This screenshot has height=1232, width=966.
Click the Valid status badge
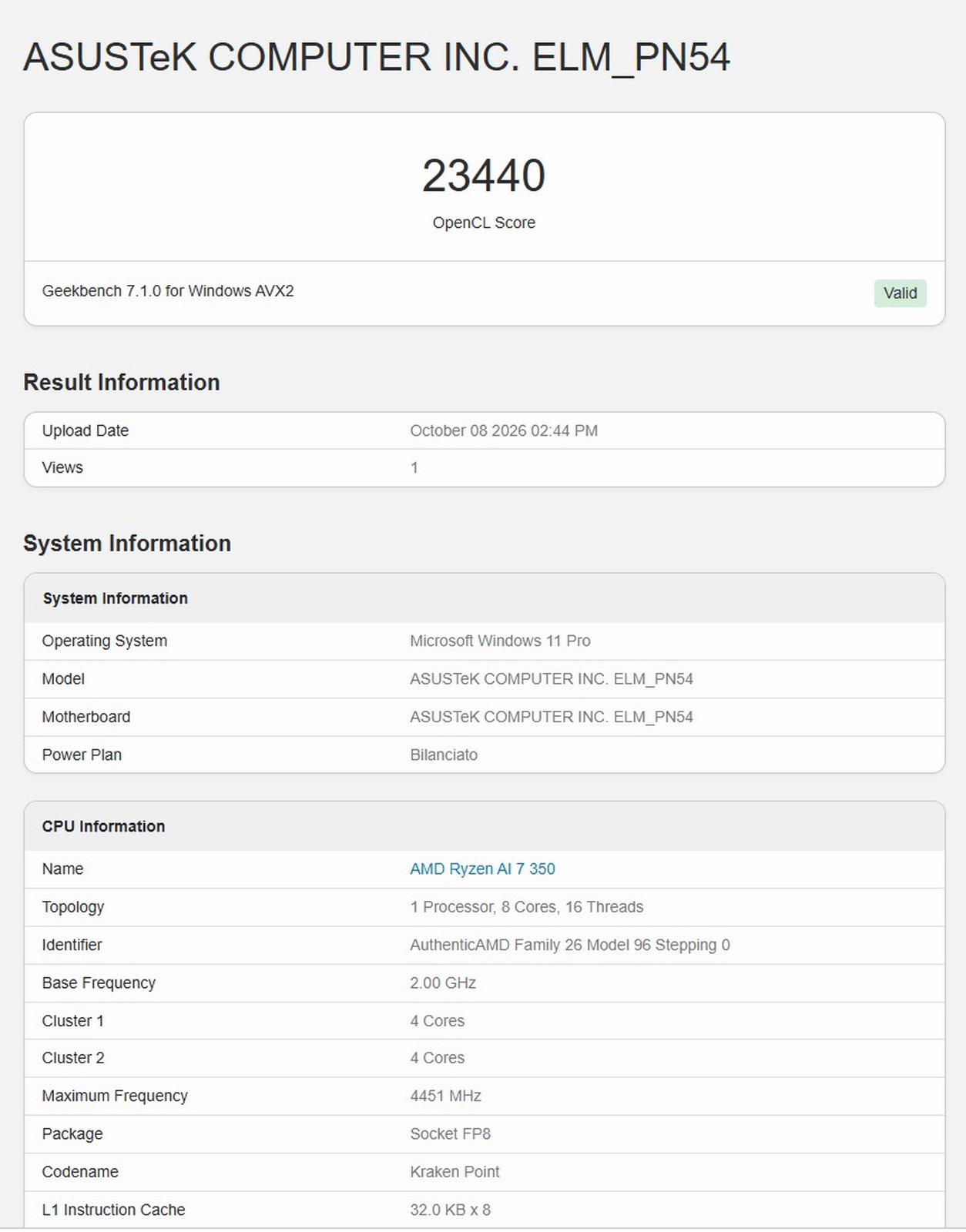pos(900,293)
